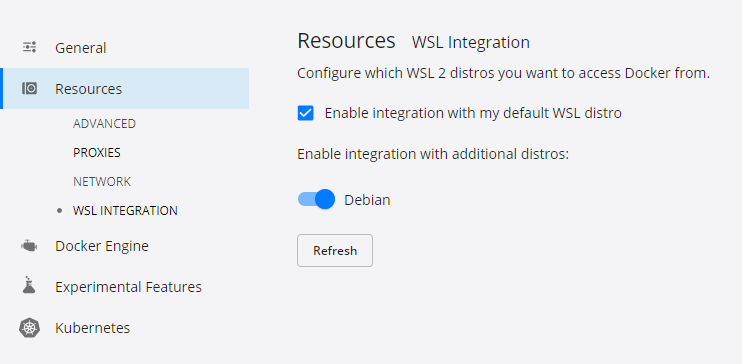Click the Debian distro label
742x364 pixels.
tap(367, 200)
